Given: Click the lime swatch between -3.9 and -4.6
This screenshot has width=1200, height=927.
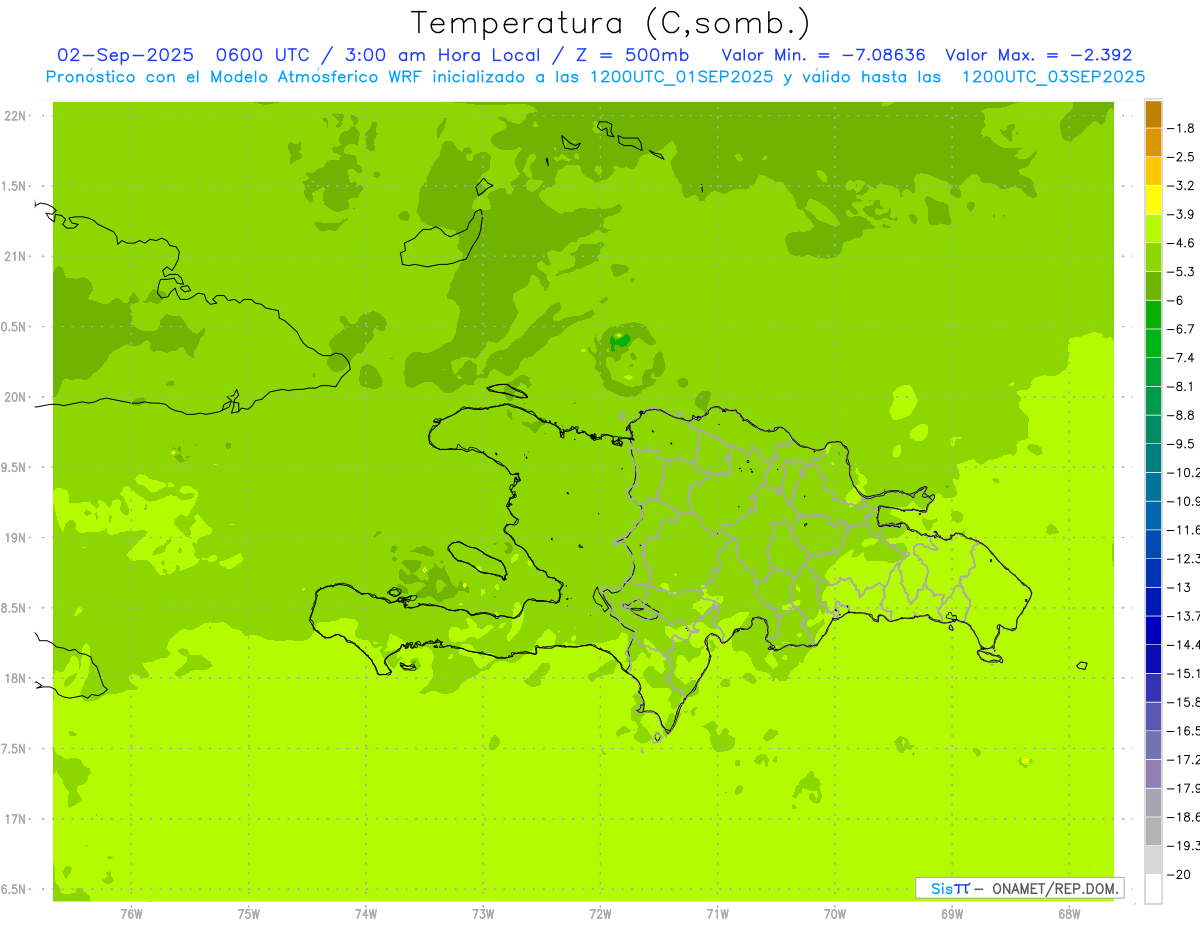Looking at the screenshot, I should click(x=1153, y=229).
